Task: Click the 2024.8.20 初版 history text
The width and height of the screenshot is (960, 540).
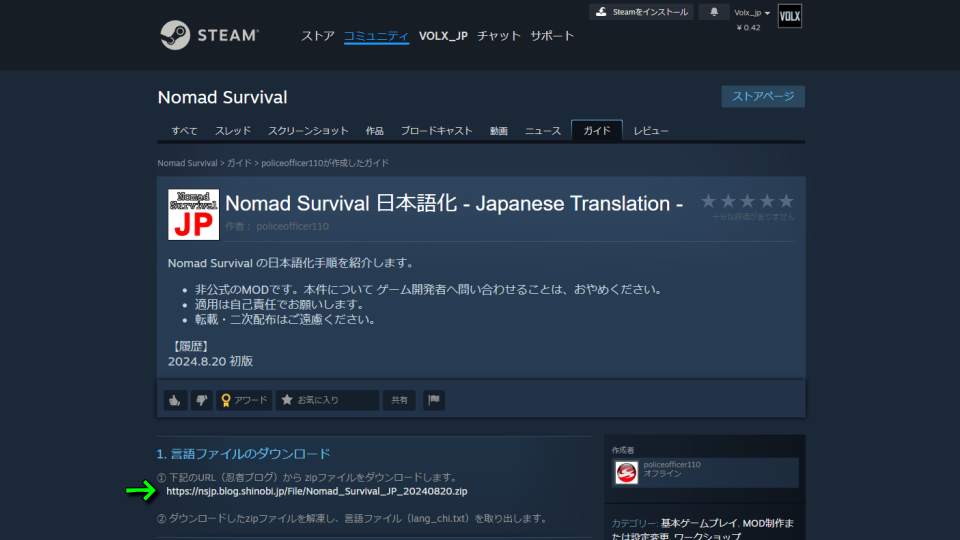Action: pos(211,361)
